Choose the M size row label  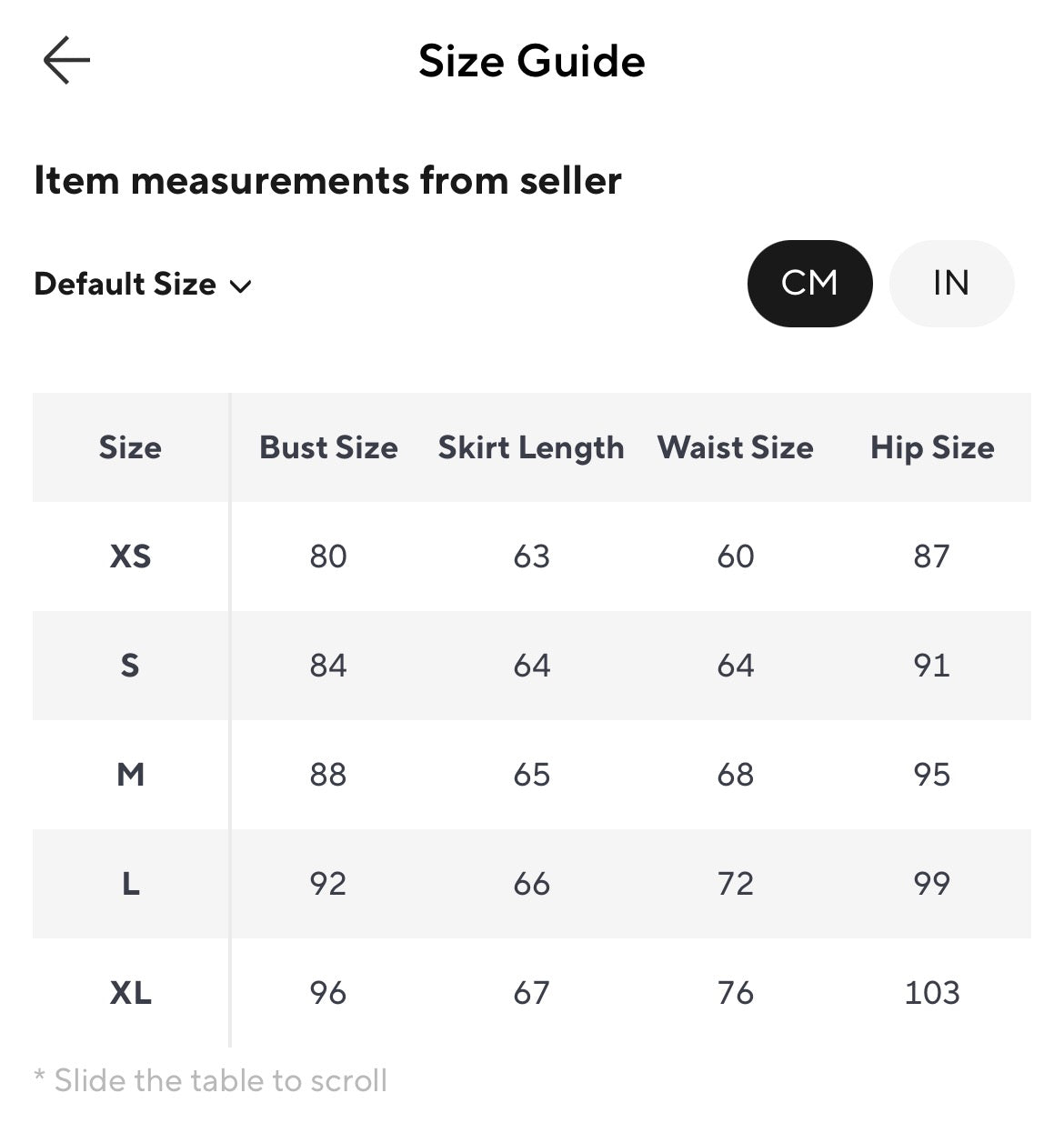coord(131,775)
